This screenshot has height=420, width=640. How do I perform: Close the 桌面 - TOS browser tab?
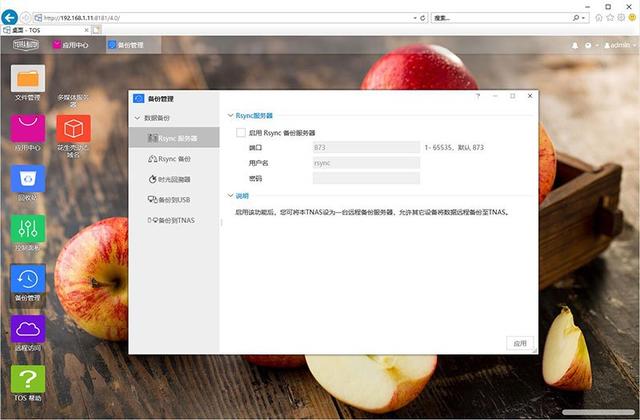click(86, 30)
